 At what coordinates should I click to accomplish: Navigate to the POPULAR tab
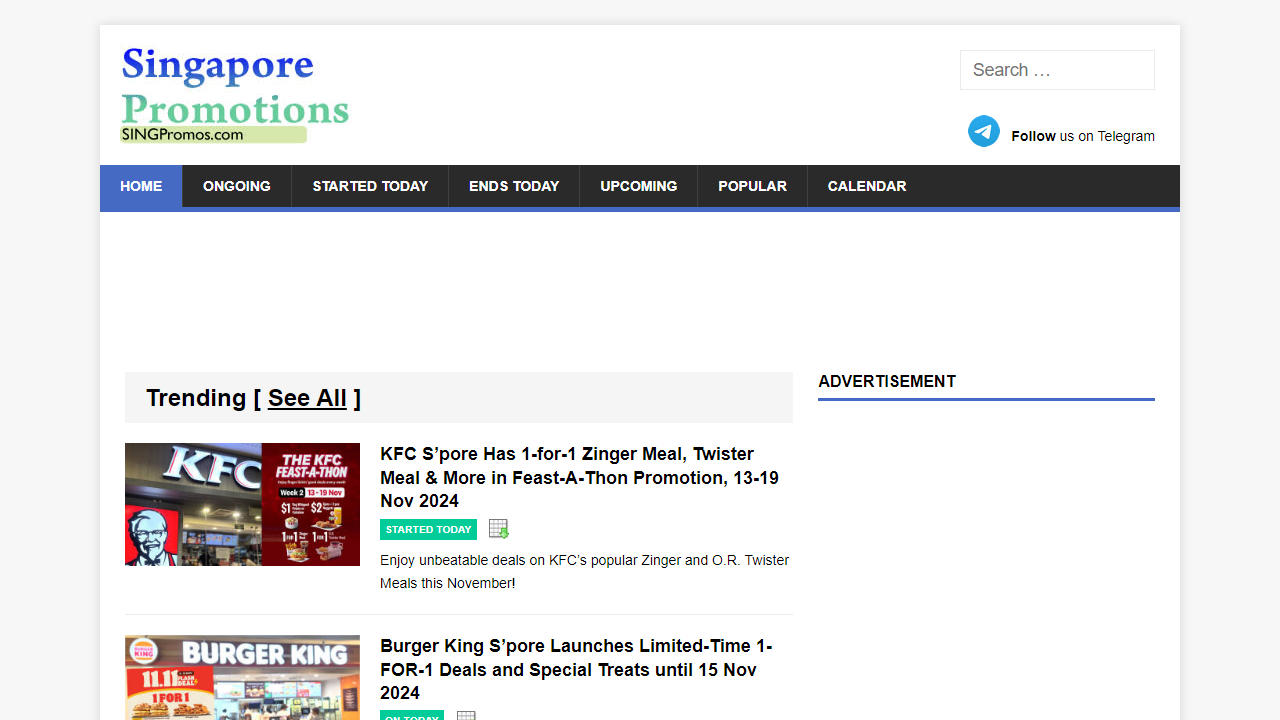pyautogui.click(x=752, y=186)
